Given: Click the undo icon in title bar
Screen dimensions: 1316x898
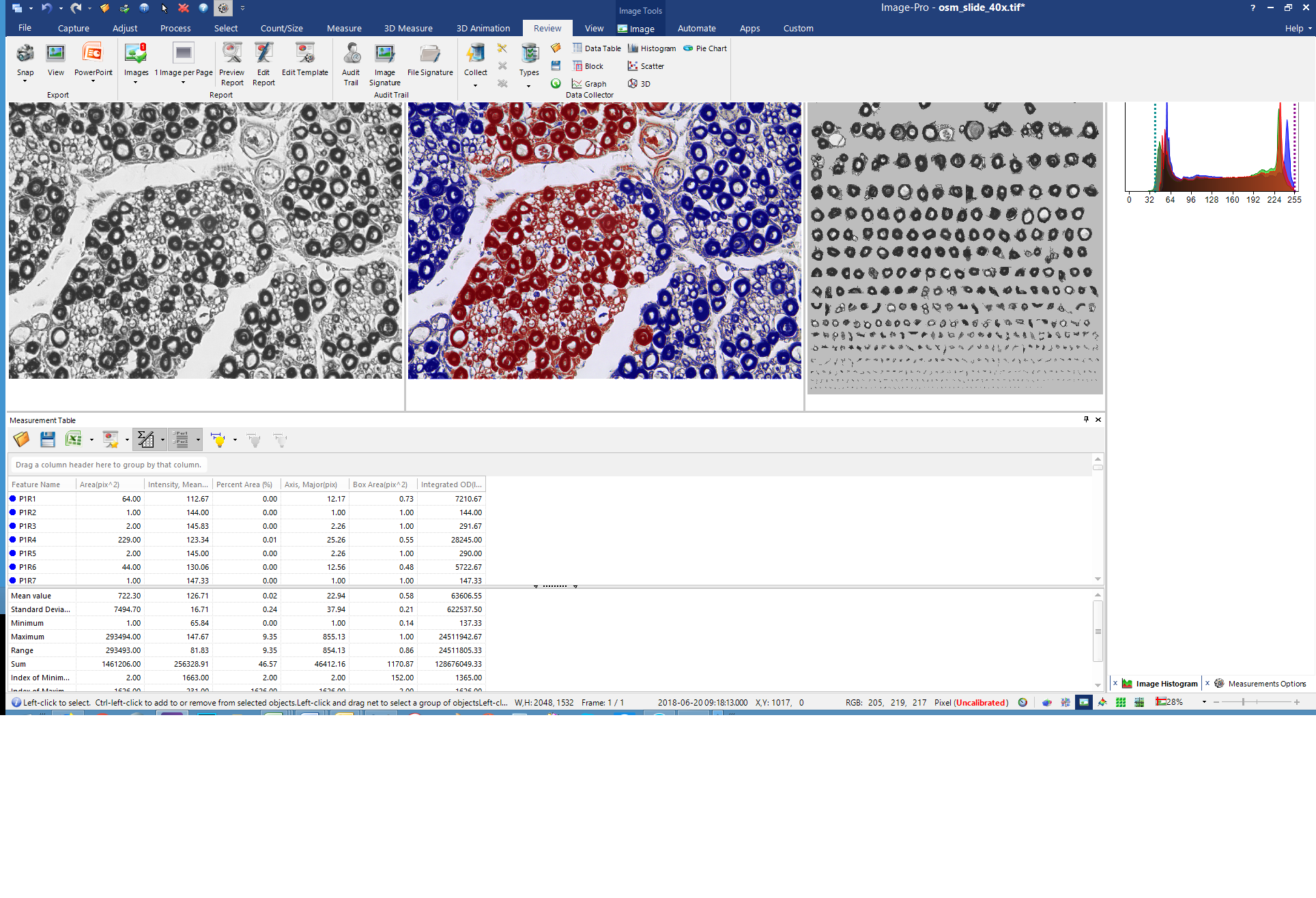Looking at the screenshot, I should point(46,8).
